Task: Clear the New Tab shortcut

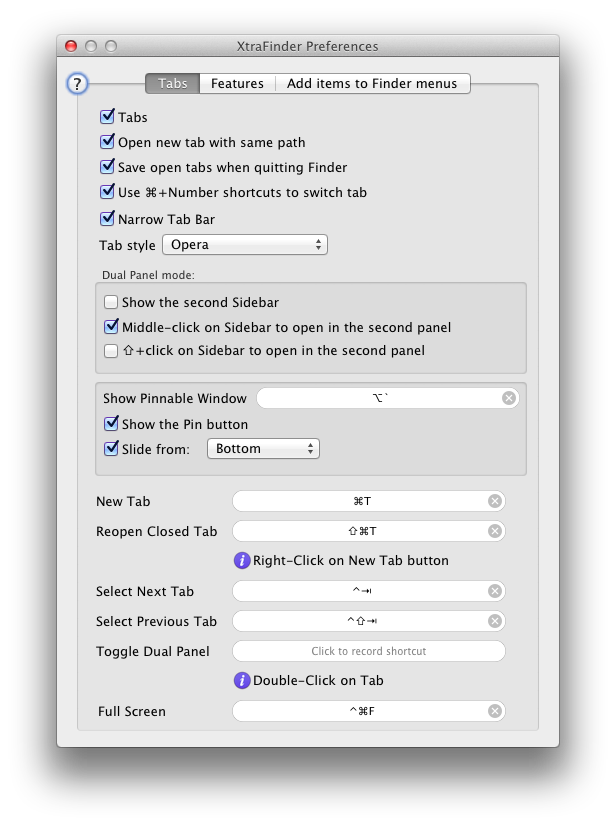Action: click(x=494, y=501)
